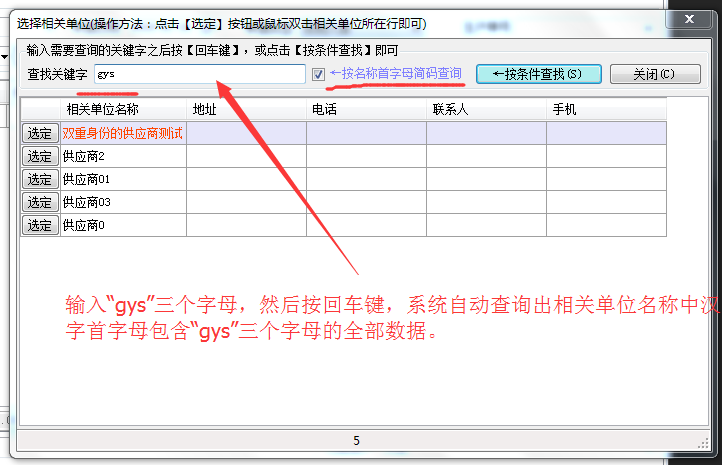Click the 地址 column header
The height and width of the screenshot is (465, 722).
pyautogui.click(x=246, y=110)
